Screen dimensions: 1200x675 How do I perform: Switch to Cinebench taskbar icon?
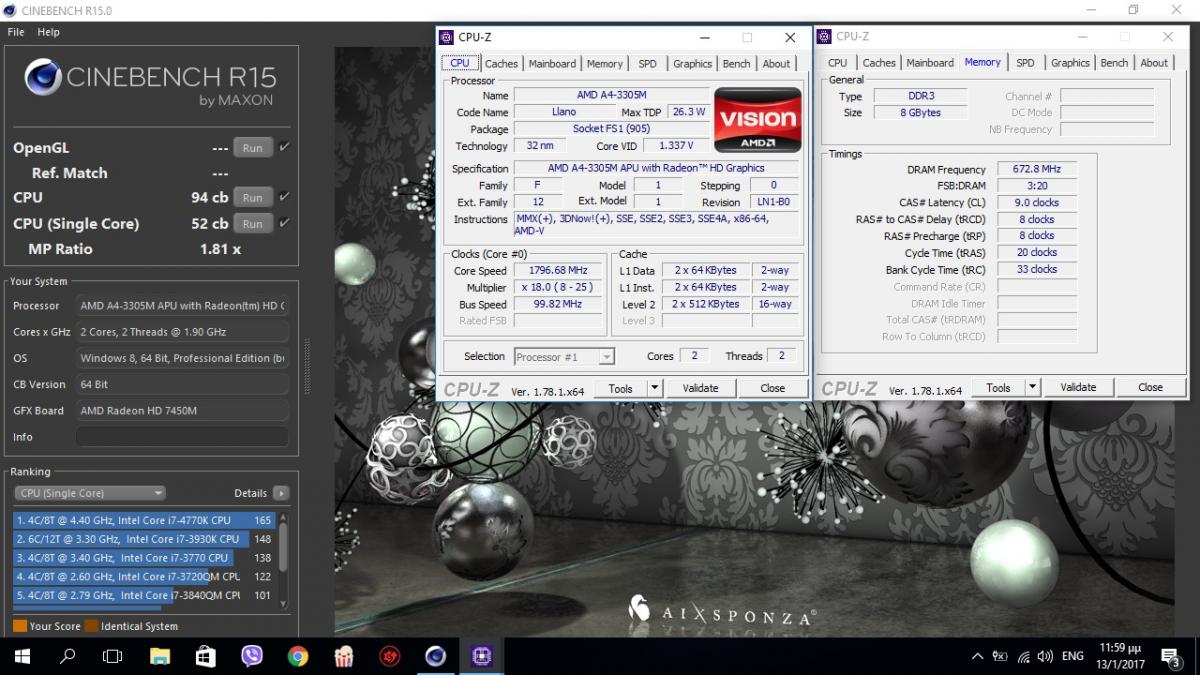coord(435,657)
